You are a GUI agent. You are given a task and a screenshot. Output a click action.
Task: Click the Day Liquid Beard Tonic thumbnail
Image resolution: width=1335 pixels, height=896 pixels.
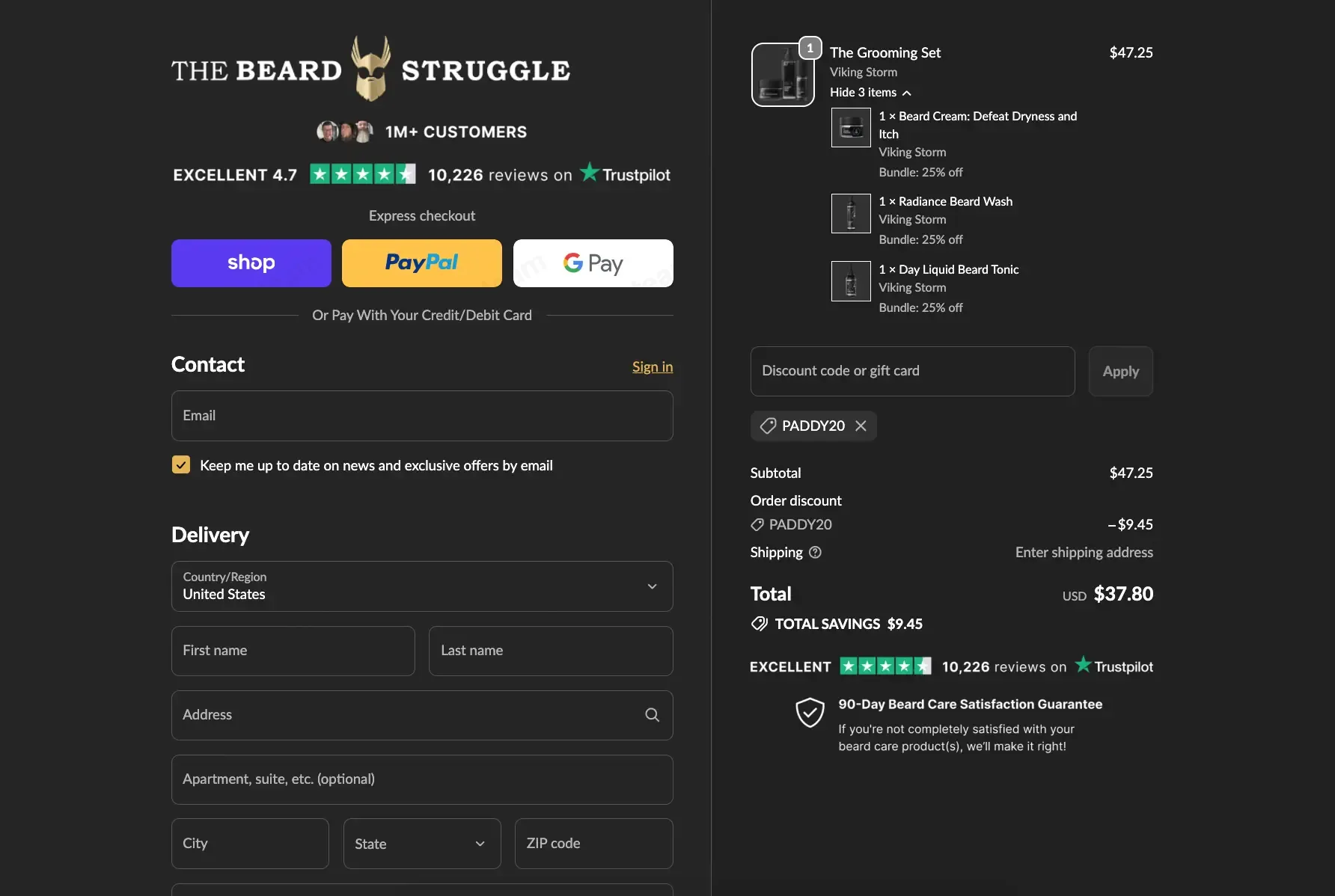(x=851, y=281)
